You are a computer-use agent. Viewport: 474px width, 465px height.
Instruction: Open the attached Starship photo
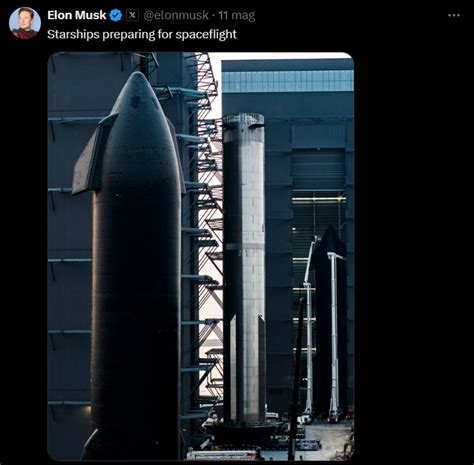tap(201, 256)
